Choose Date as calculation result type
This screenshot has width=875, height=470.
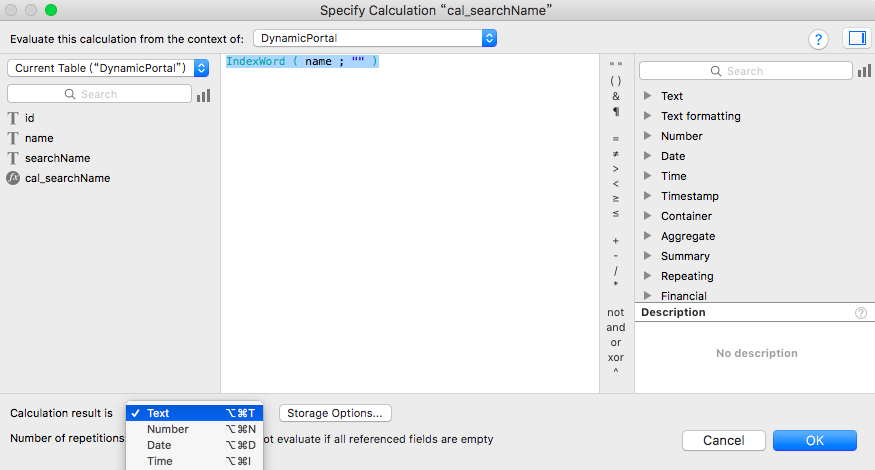click(194, 445)
